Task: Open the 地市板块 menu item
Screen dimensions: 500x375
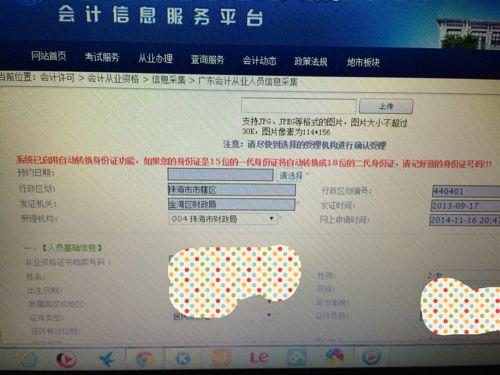Action: point(363,62)
